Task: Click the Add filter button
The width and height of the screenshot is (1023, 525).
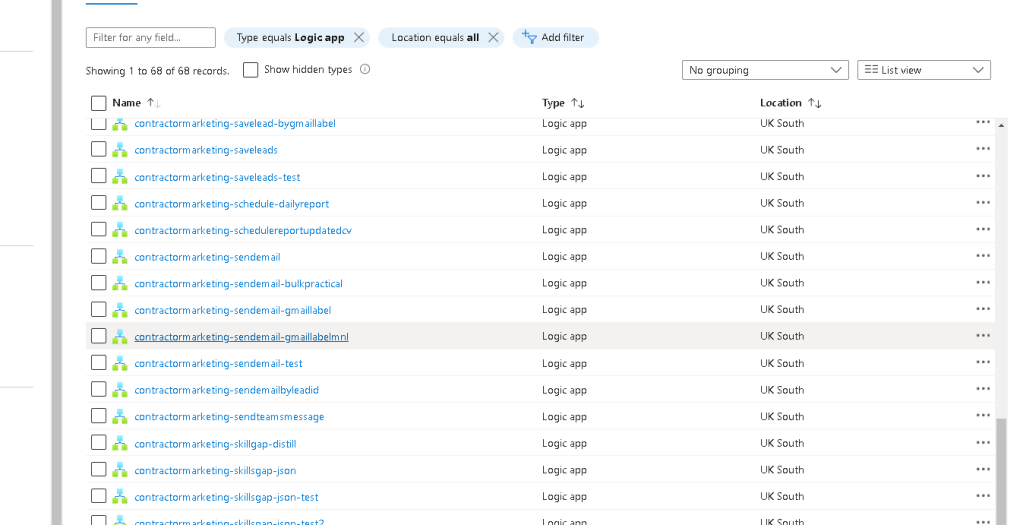Action: point(556,37)
